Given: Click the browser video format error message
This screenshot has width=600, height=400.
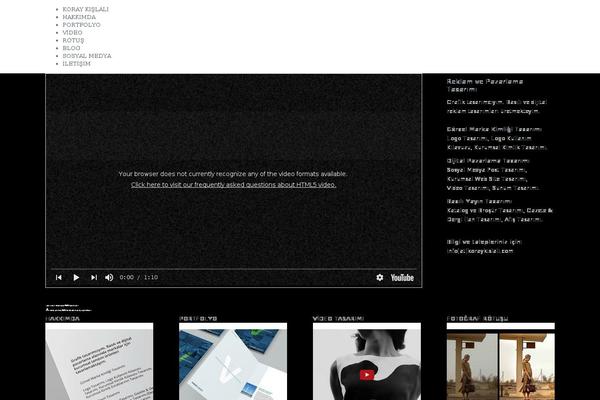Looking at the screenshot, I should pyautogui.click(x=233, y=174).
